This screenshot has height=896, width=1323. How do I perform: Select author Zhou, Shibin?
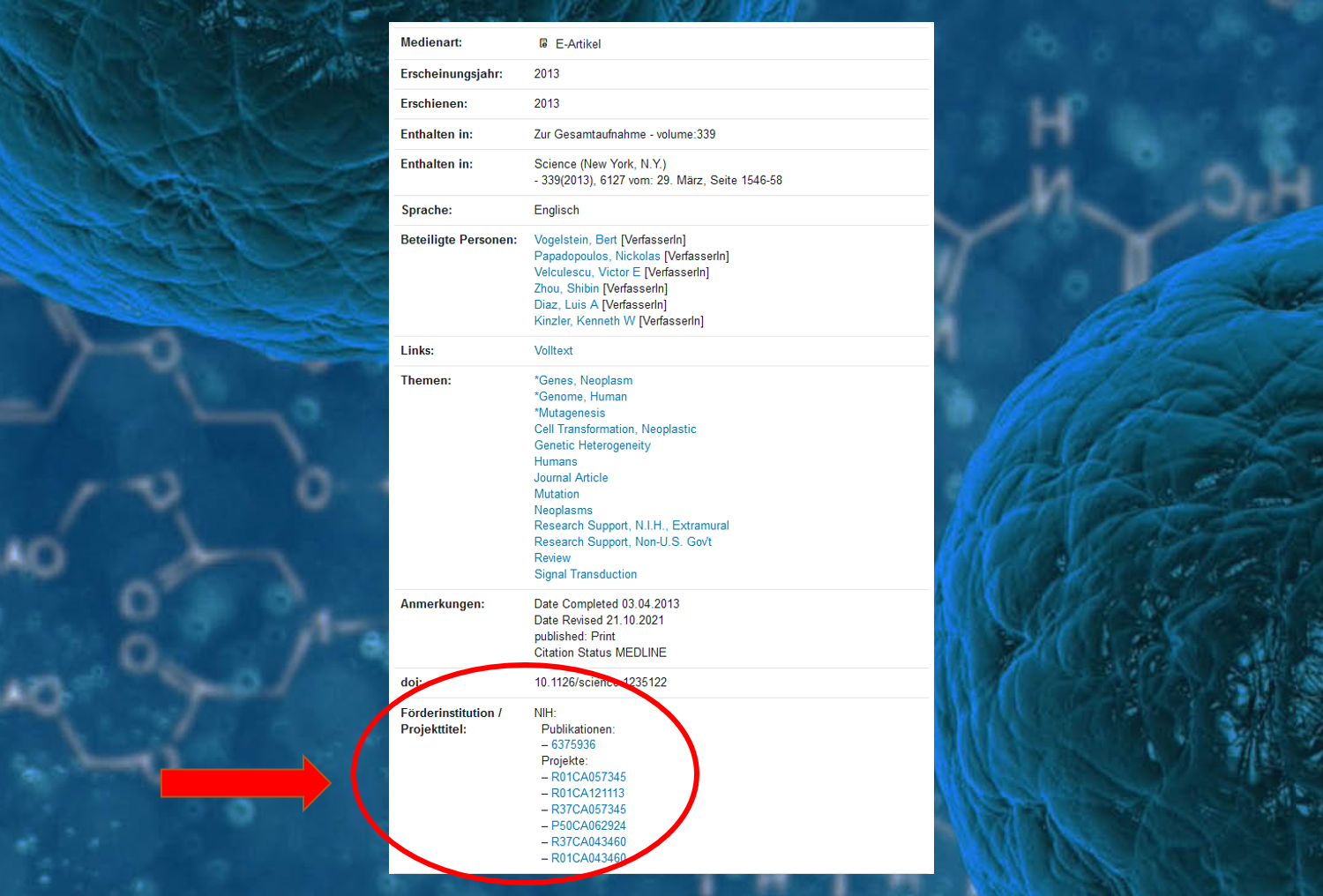(x=566, y=288)
